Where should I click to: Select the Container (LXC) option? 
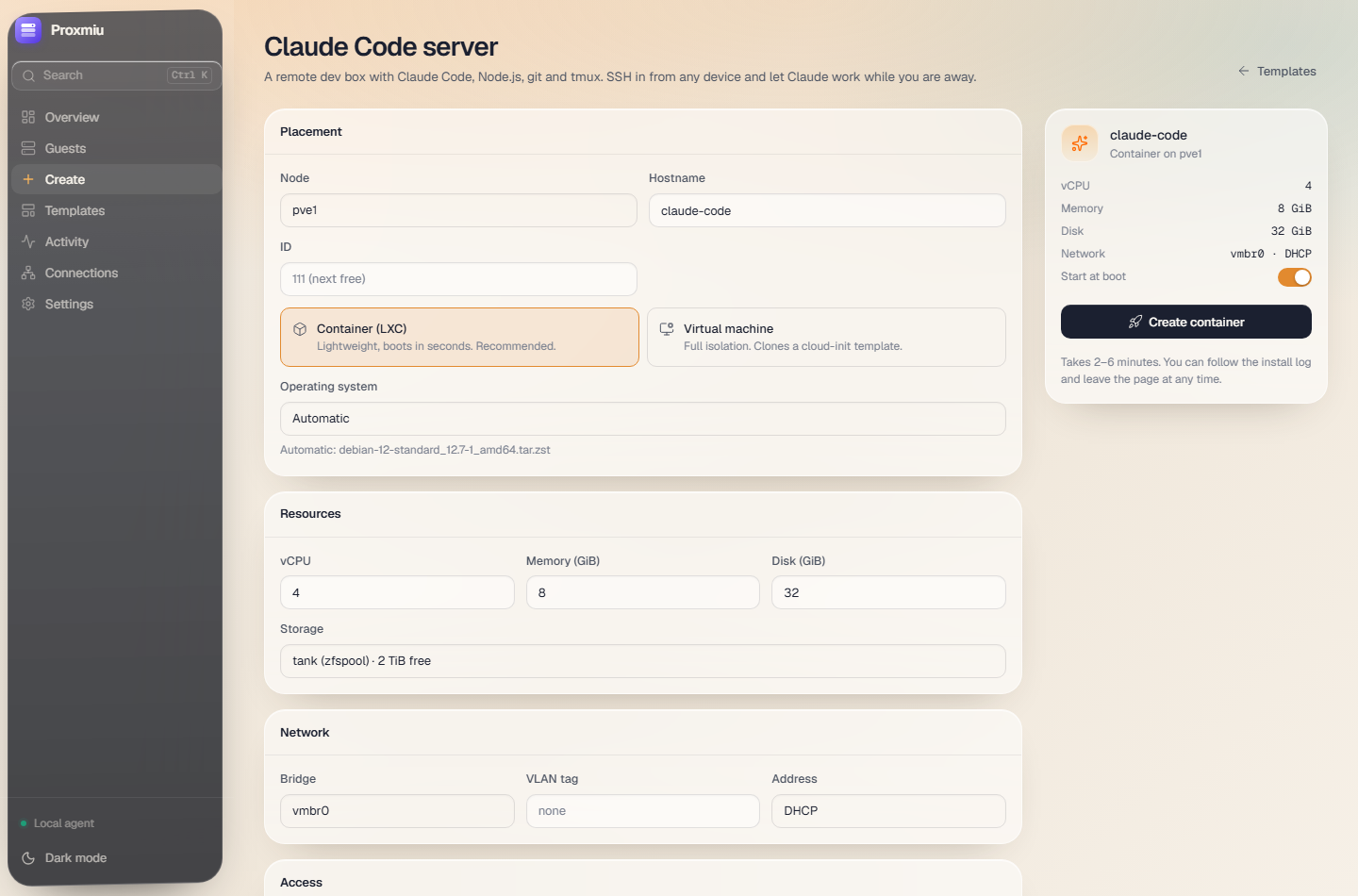(x=459, y=337)
